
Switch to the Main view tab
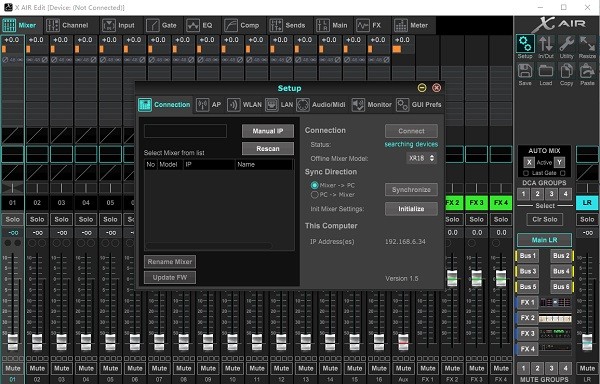pyautogui.click(x=332, y=25)
